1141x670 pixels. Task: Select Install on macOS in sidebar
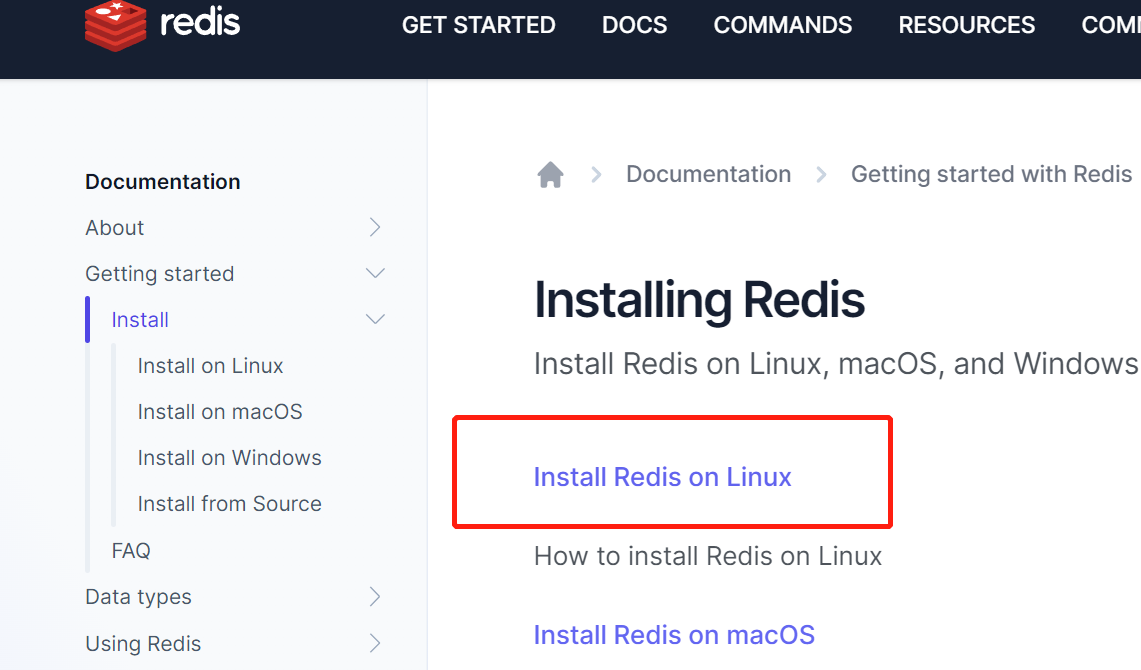click(x=220, y=412)
